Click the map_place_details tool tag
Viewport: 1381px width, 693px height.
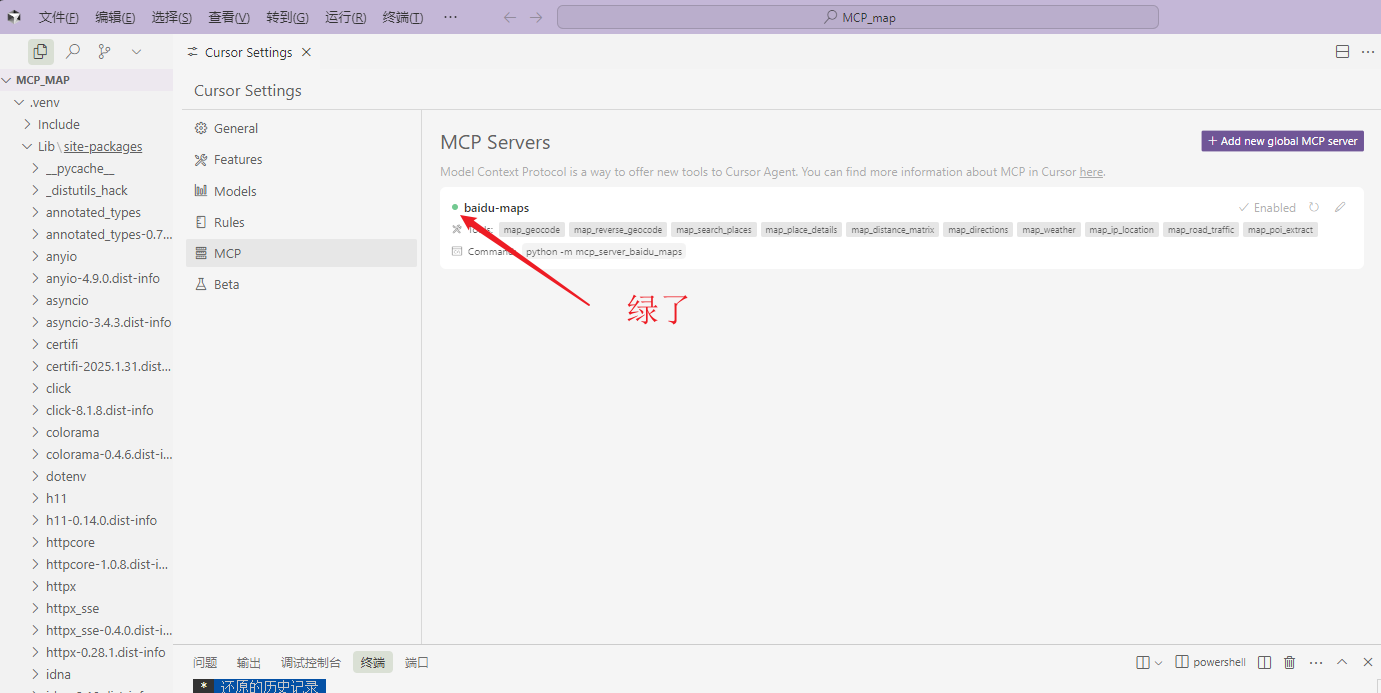tap(801, 230)
